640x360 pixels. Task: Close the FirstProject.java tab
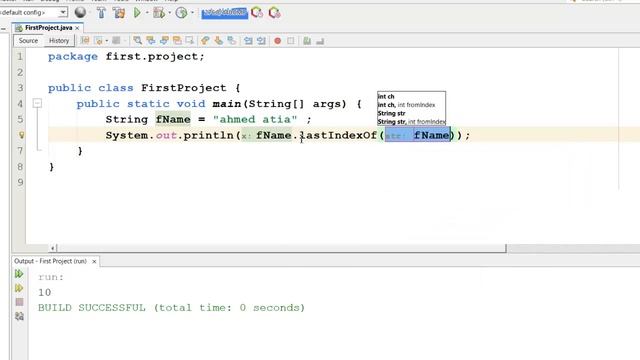tap(77, 28)
